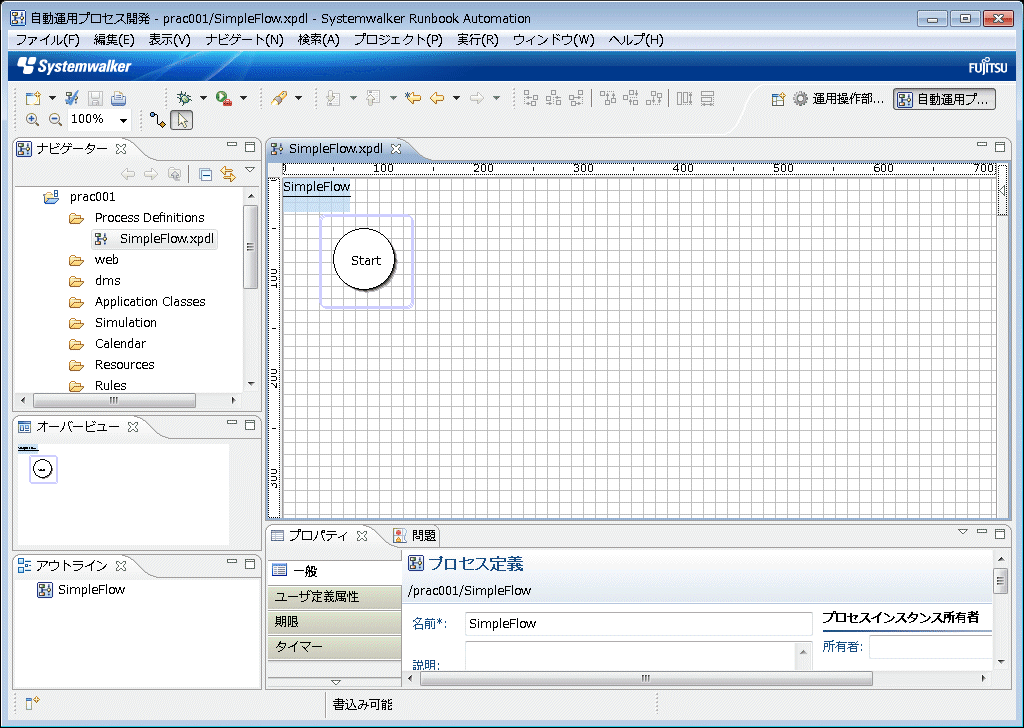
Task: Zoom in with the plus magnifier
Action: [32, 119]
